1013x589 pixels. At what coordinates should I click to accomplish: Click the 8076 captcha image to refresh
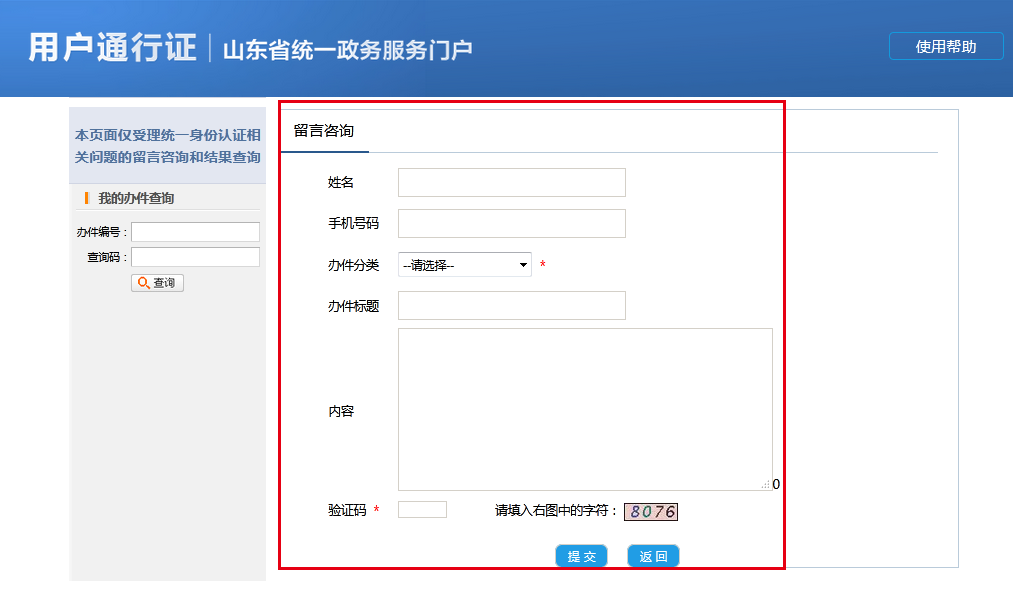[x=651, y=512]
